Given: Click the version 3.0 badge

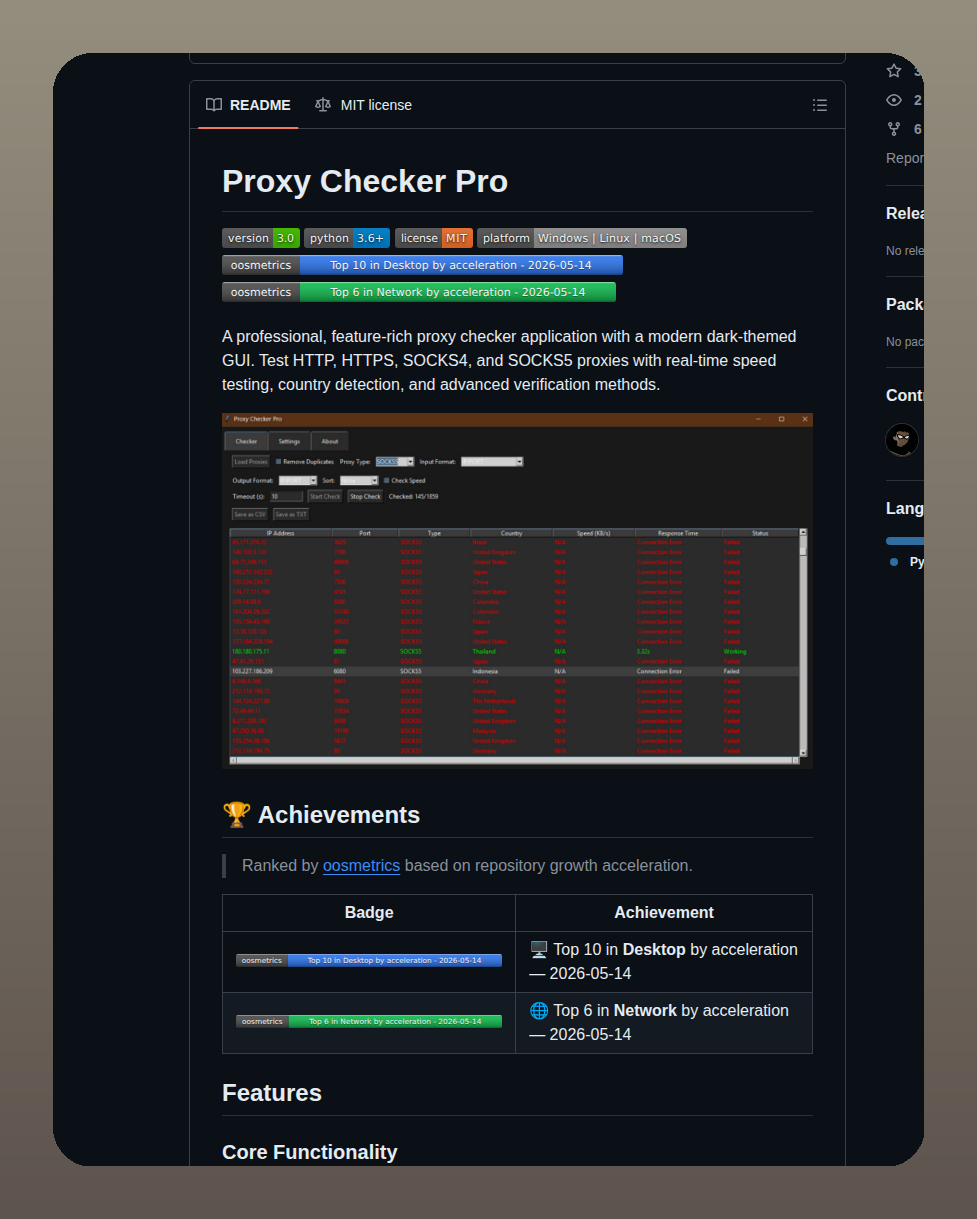Looking at the screenshot, I should pos(261,238).
